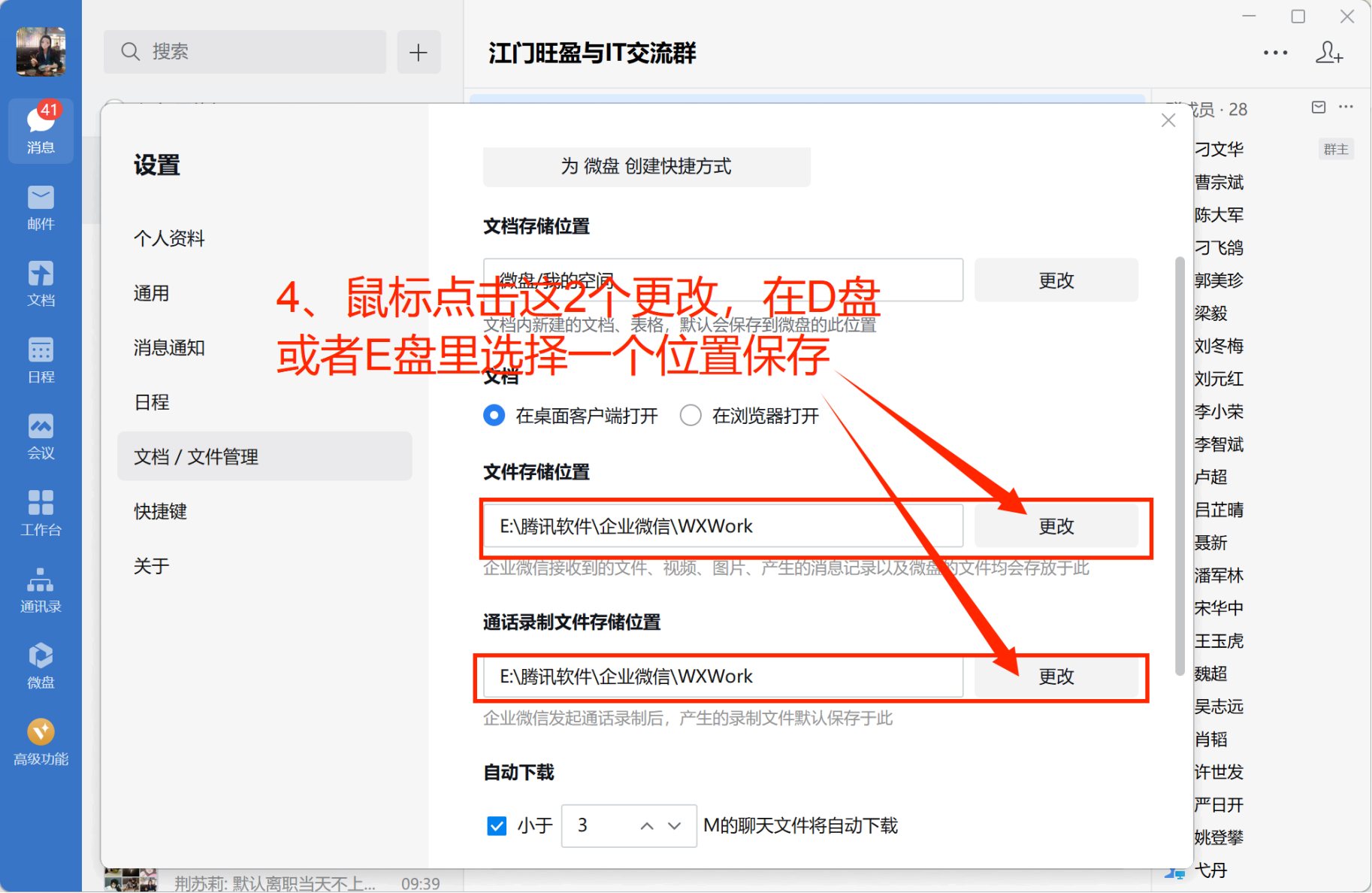
Task: Select member 王玉虎 in member list
Action: 1219,641
